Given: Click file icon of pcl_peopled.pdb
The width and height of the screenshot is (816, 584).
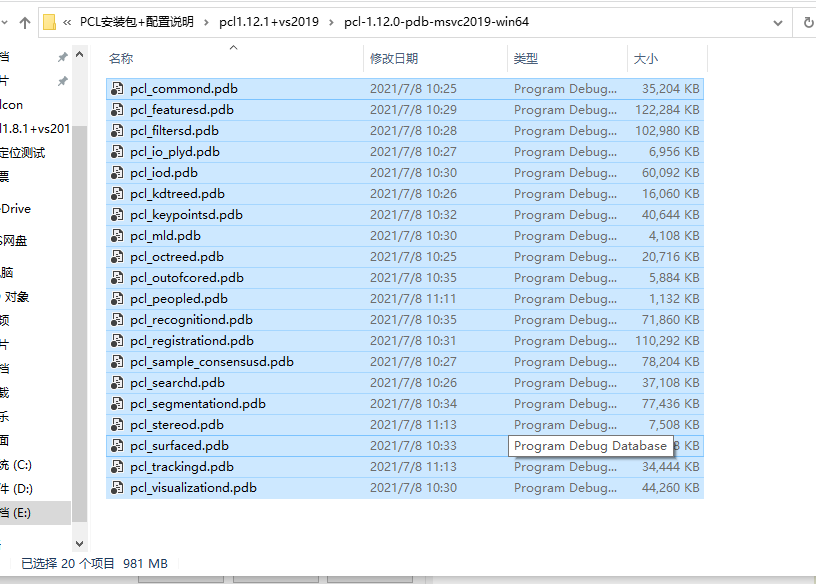Looking at the screenshot, I should pos(117,299).
